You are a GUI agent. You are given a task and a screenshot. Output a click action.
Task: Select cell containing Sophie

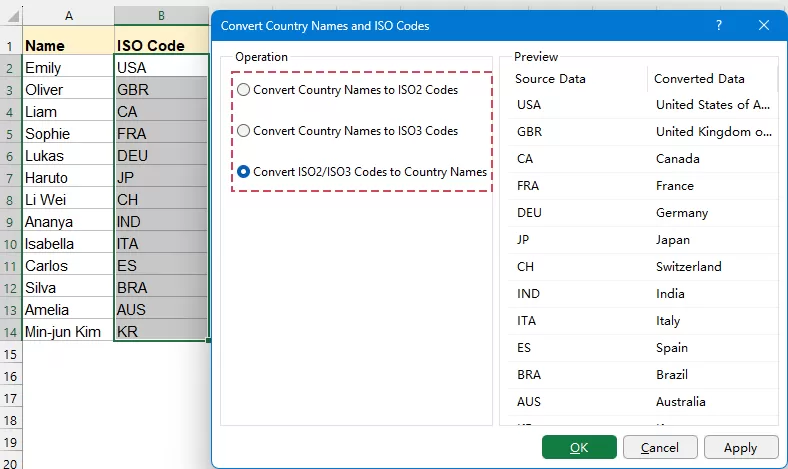[68, 134]
